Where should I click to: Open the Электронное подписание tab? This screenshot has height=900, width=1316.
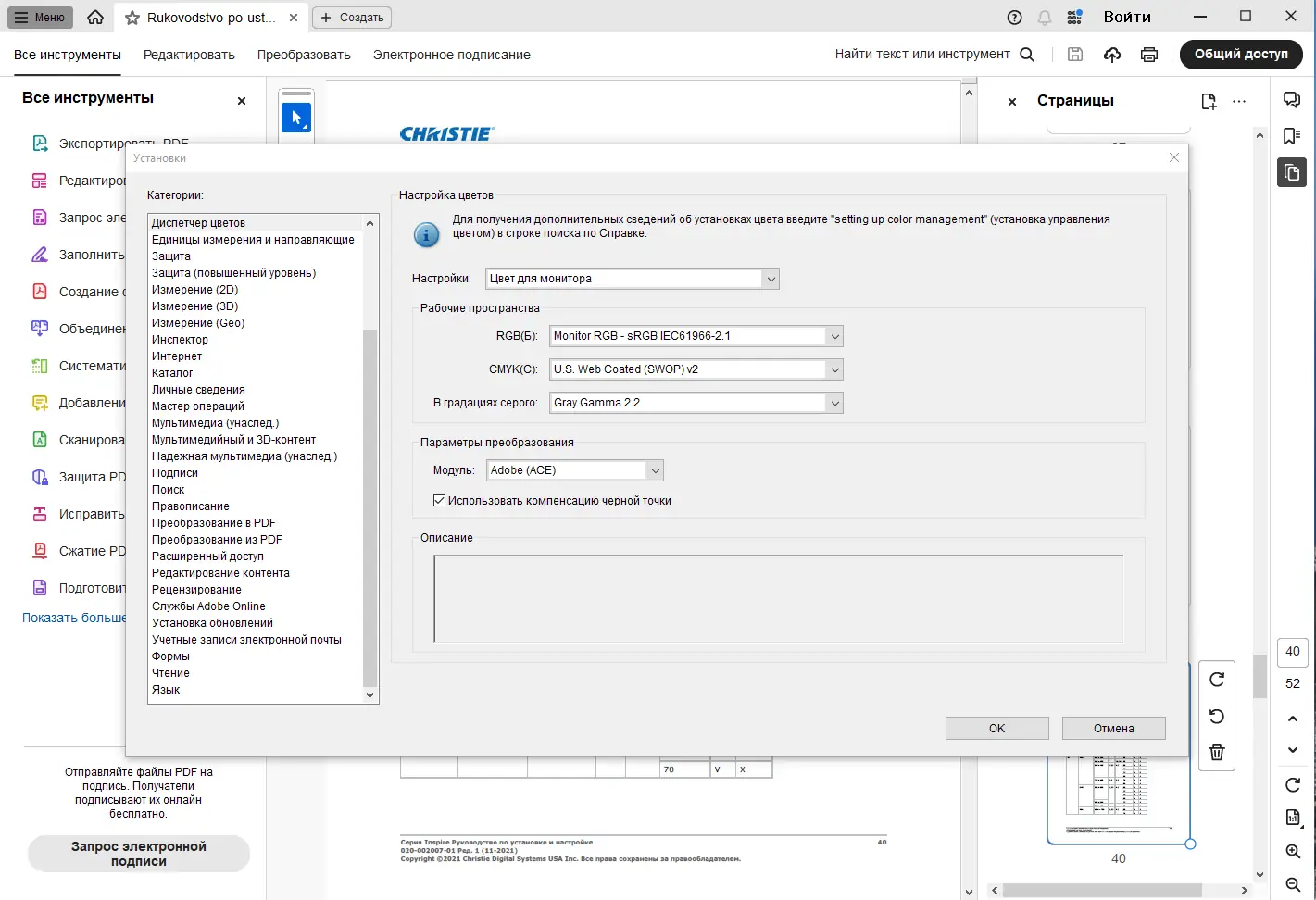(x=452, y=55)
